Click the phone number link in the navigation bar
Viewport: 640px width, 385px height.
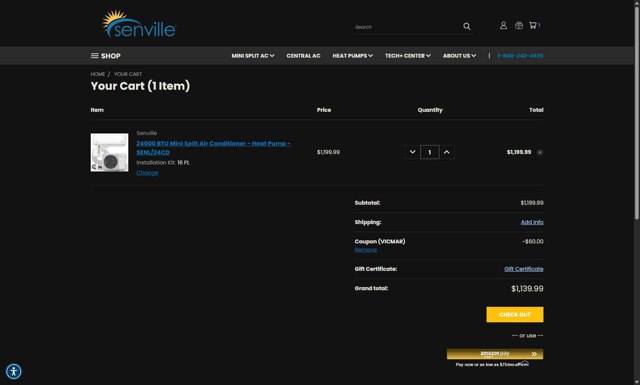pos(520,56)
